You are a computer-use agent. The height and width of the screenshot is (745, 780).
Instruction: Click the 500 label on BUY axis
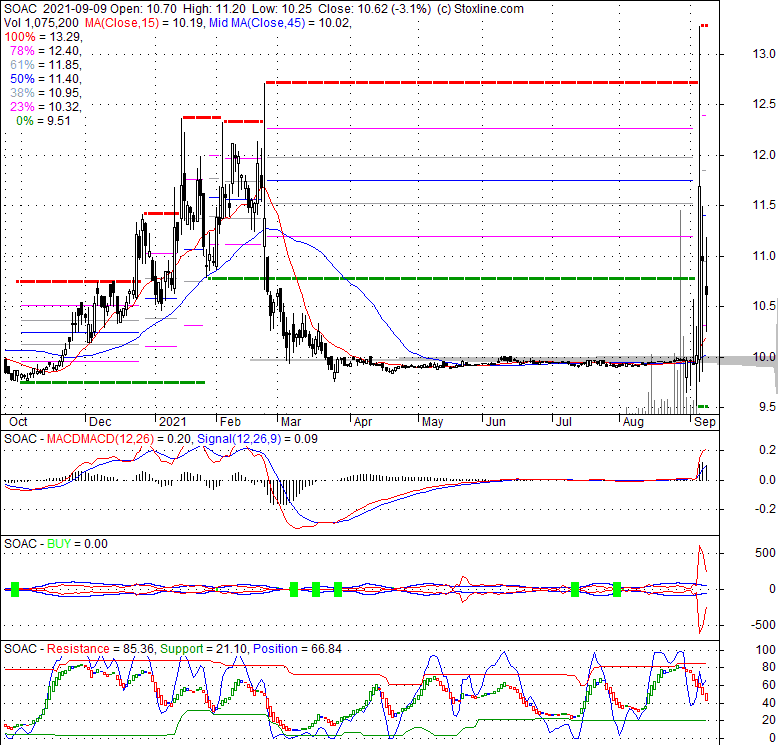point(765,553)
